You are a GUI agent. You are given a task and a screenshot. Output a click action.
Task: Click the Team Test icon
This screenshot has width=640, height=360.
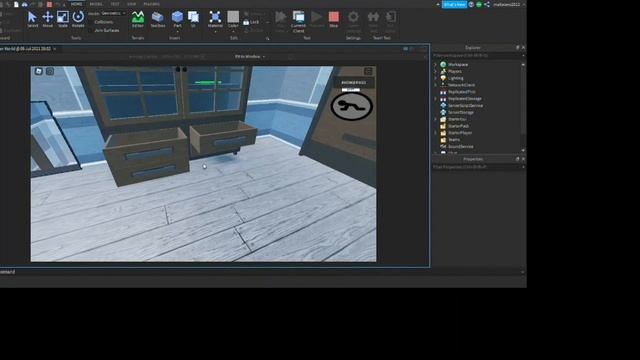(373, 17)
